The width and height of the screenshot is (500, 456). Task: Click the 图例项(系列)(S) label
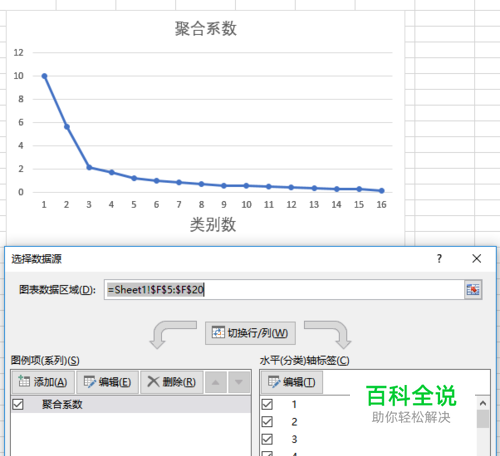pos(45,360)
